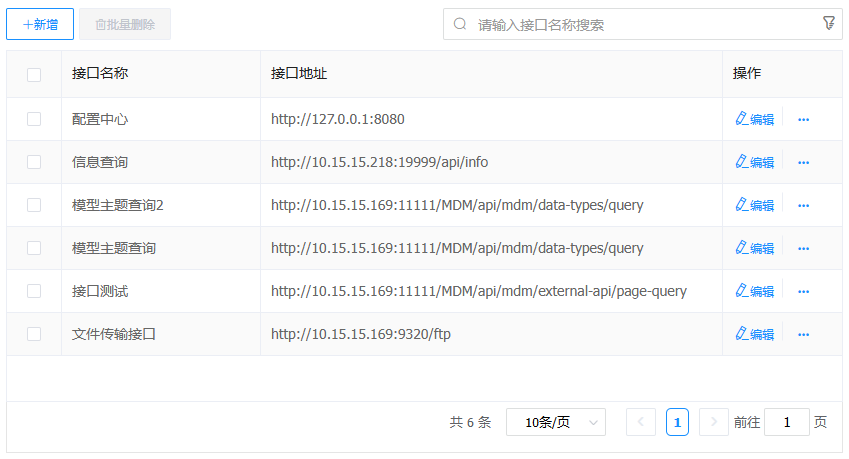This screenshot has height=459, width=849.
Task: Click the filter funnel icon in search bar
Action: [828, 23]
